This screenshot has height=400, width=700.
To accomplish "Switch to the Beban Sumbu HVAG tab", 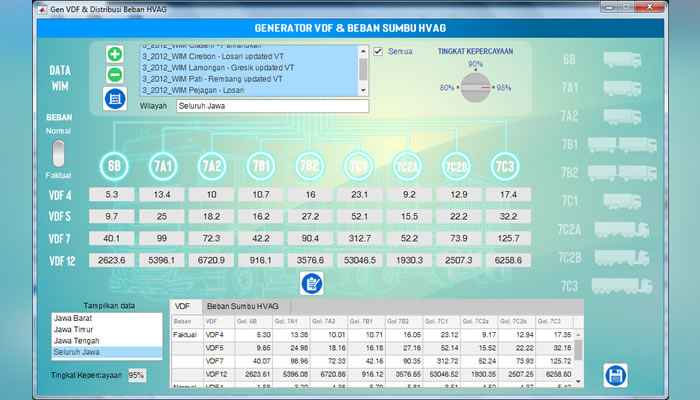I will point(241,305).
